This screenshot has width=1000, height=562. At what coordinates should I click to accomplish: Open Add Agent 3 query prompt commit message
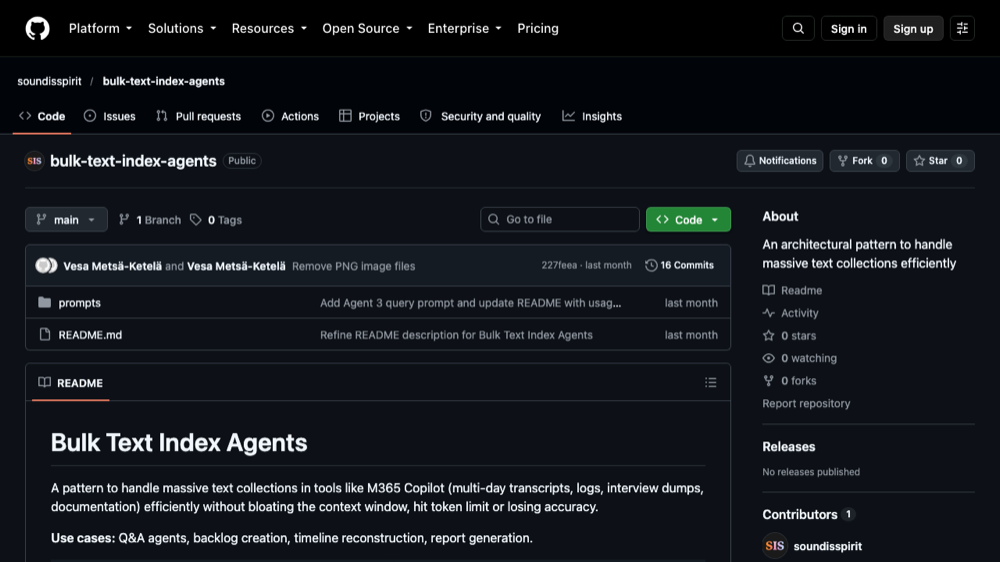pyautogui.click(x=471, y=303)
